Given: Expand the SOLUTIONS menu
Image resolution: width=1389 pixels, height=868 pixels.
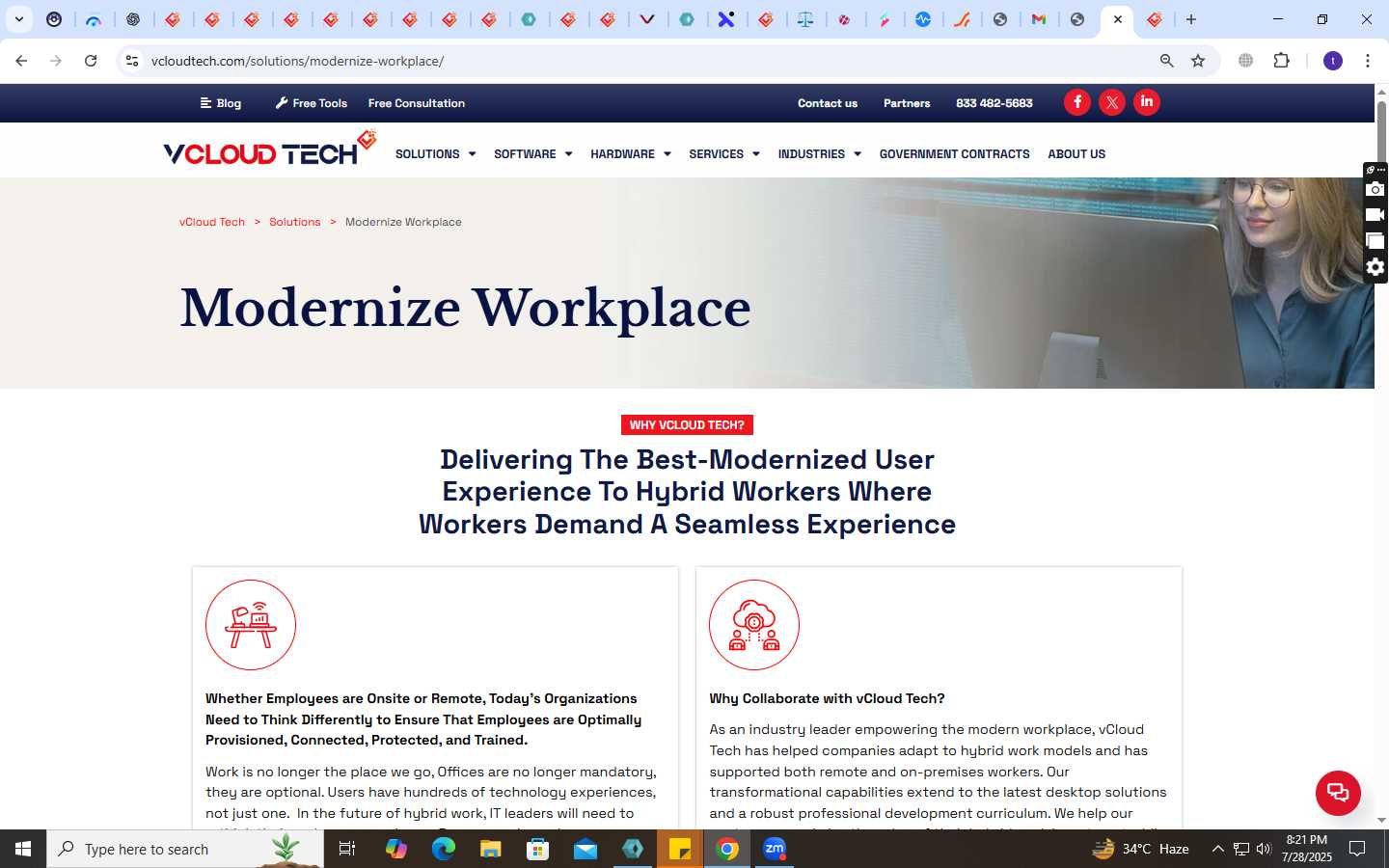Looking at the screenshot, I should [x=435, y=154].
